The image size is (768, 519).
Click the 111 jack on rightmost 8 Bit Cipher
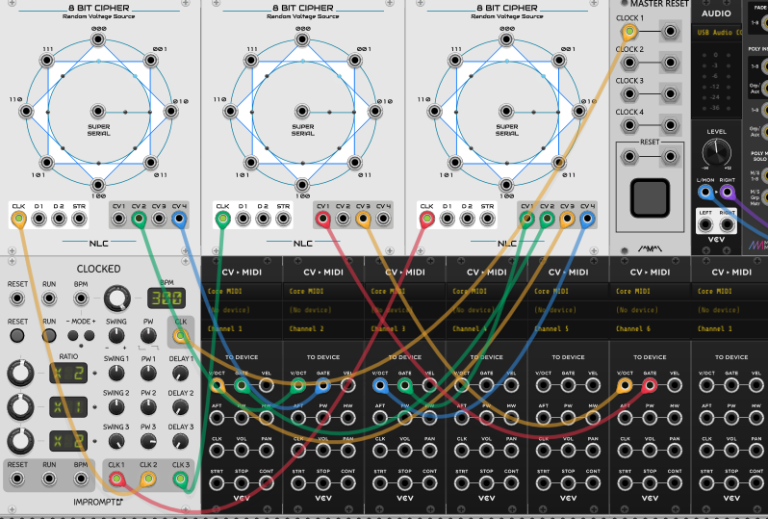click(x=455, y=61)
